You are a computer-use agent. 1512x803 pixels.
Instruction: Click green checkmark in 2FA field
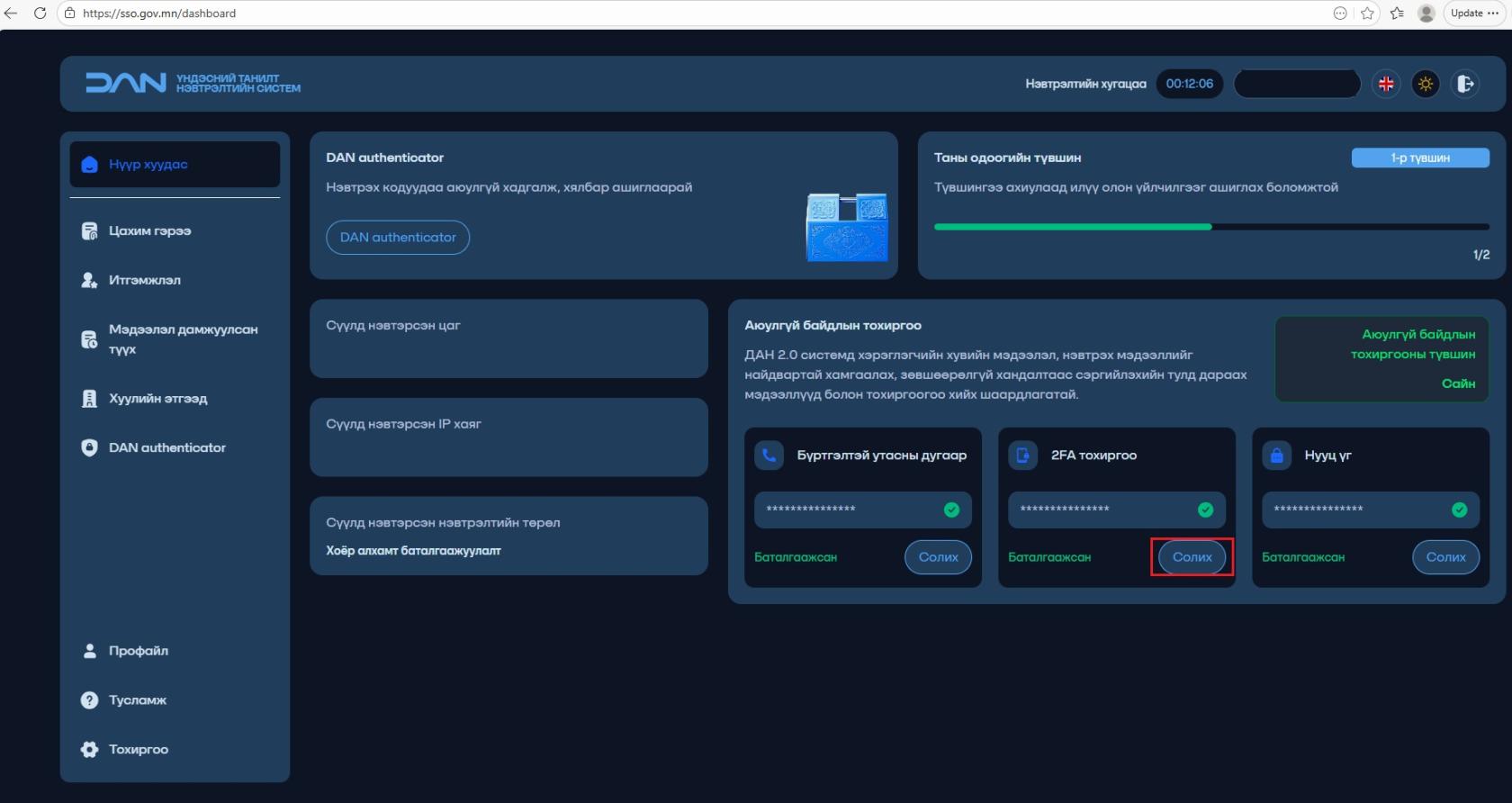coord(1205,510)
